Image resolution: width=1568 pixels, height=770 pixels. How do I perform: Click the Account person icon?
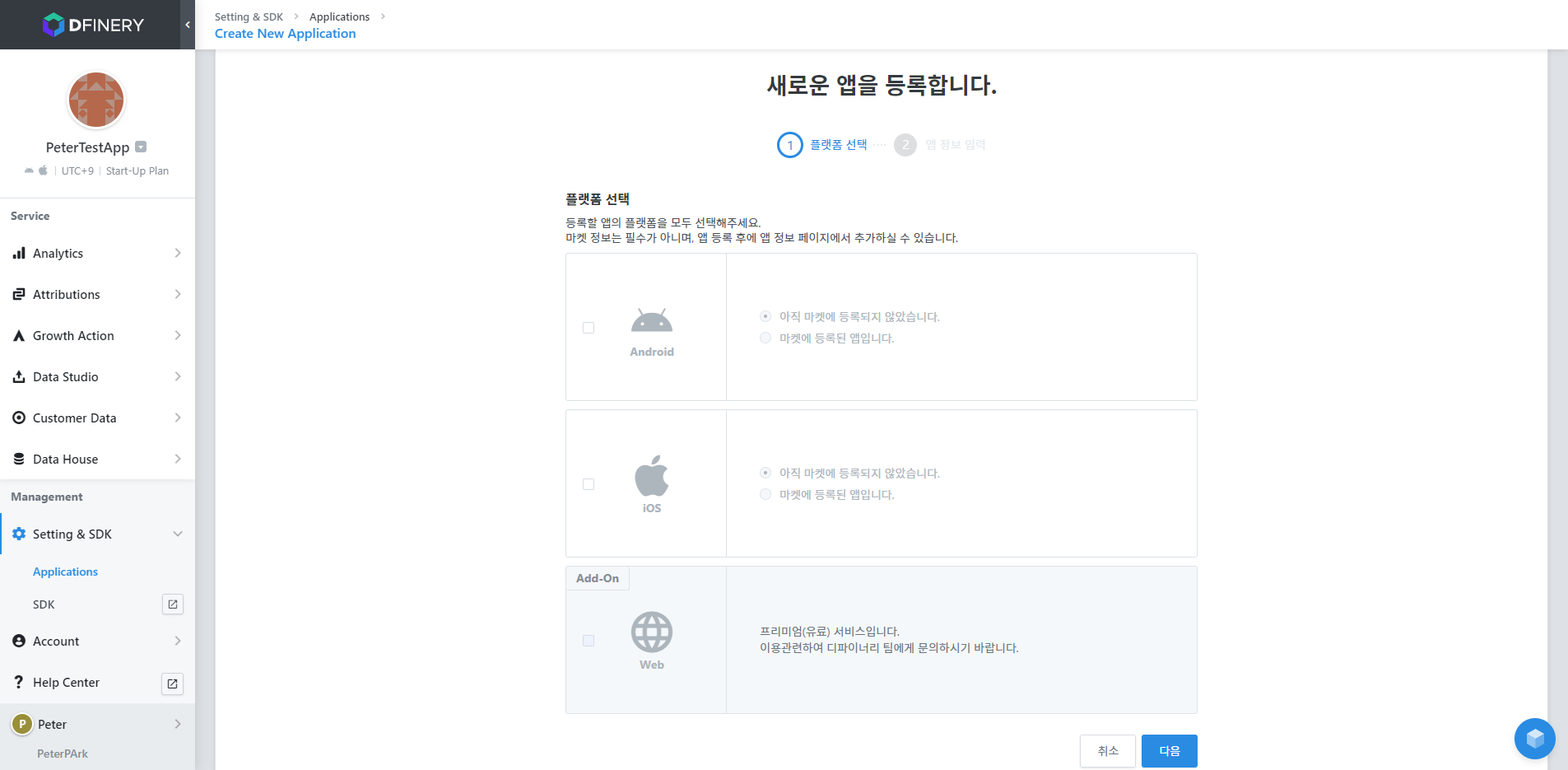click(x=19, y=641)
